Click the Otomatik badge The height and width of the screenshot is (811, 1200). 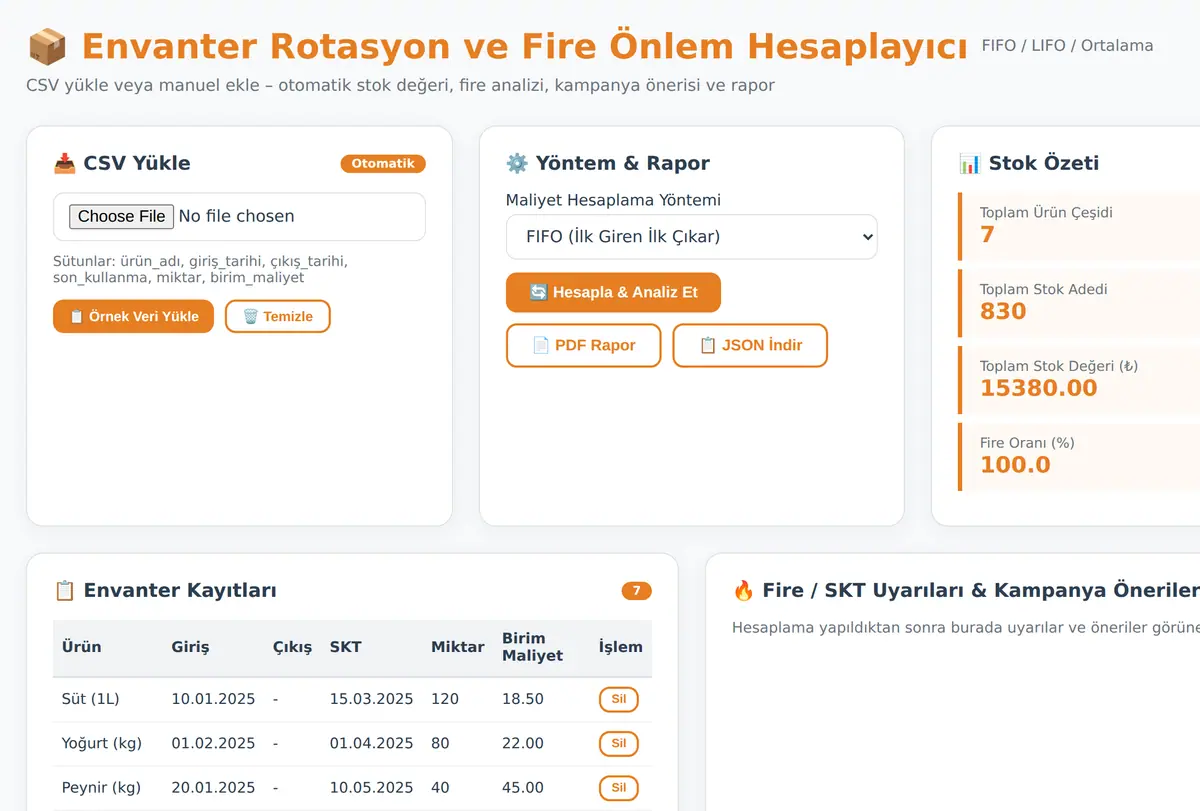click(383, 164)
